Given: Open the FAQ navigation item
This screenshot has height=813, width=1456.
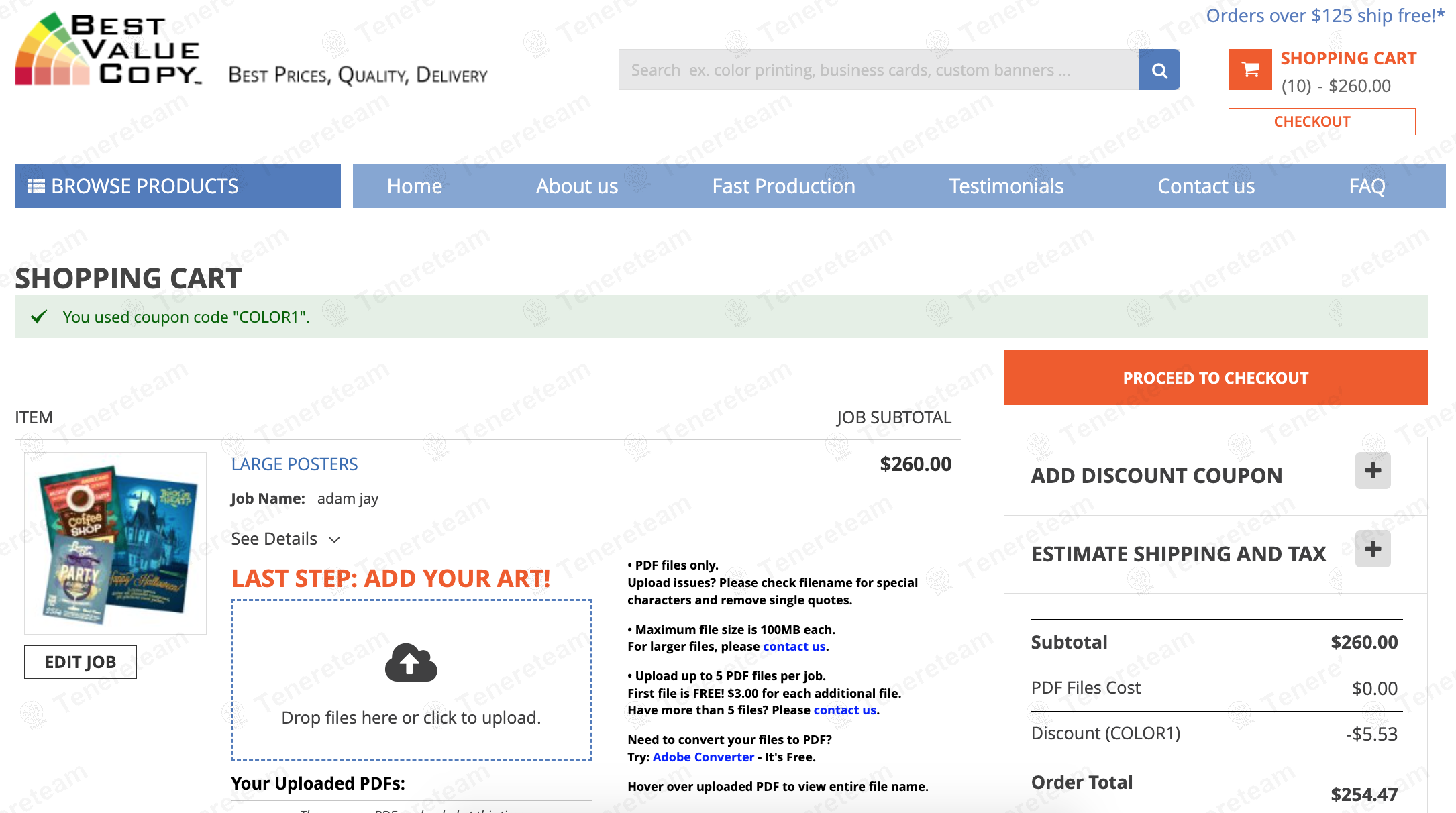Looking at the screenshot, I should click(x=1366, y=186).
